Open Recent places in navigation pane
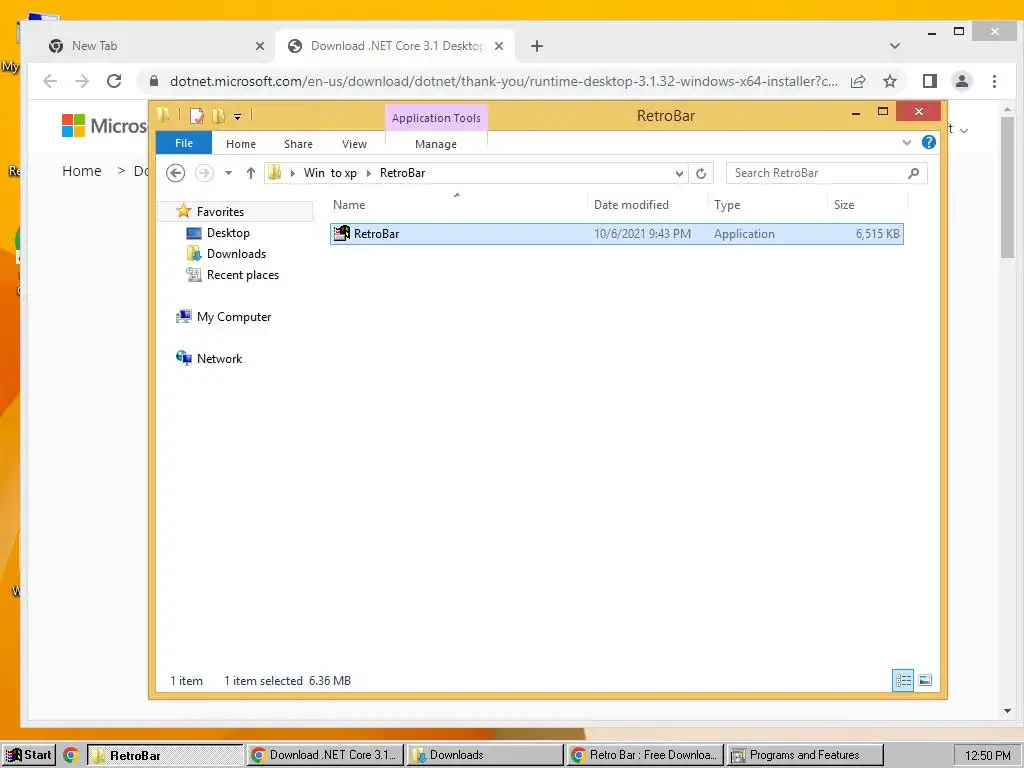 pyautogui.click(x=242, y=275)
